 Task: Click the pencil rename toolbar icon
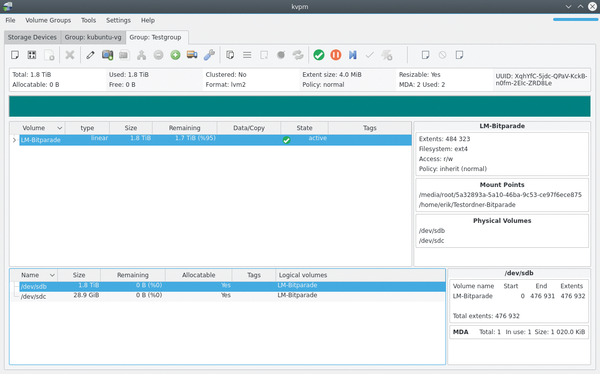(x=90, y=55)
